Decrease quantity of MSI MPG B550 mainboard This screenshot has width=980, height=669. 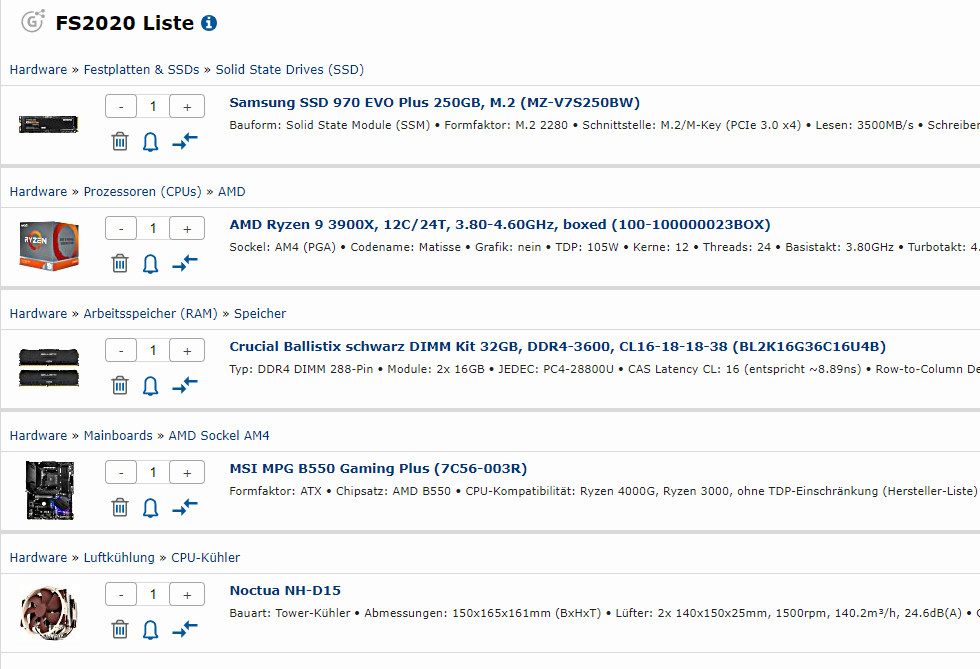coord(121,473)
